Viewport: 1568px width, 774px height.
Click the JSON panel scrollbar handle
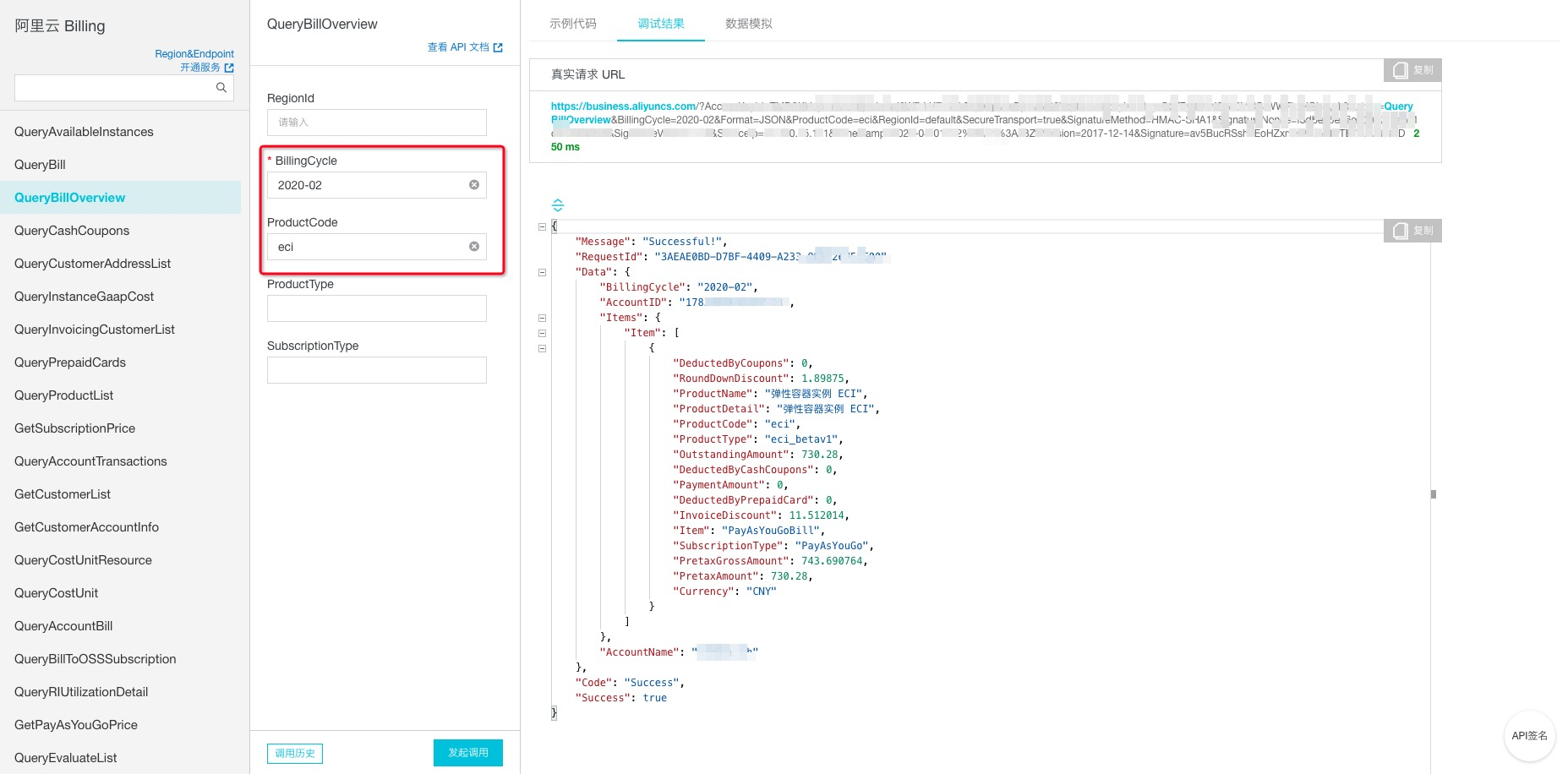(1433, 494)
